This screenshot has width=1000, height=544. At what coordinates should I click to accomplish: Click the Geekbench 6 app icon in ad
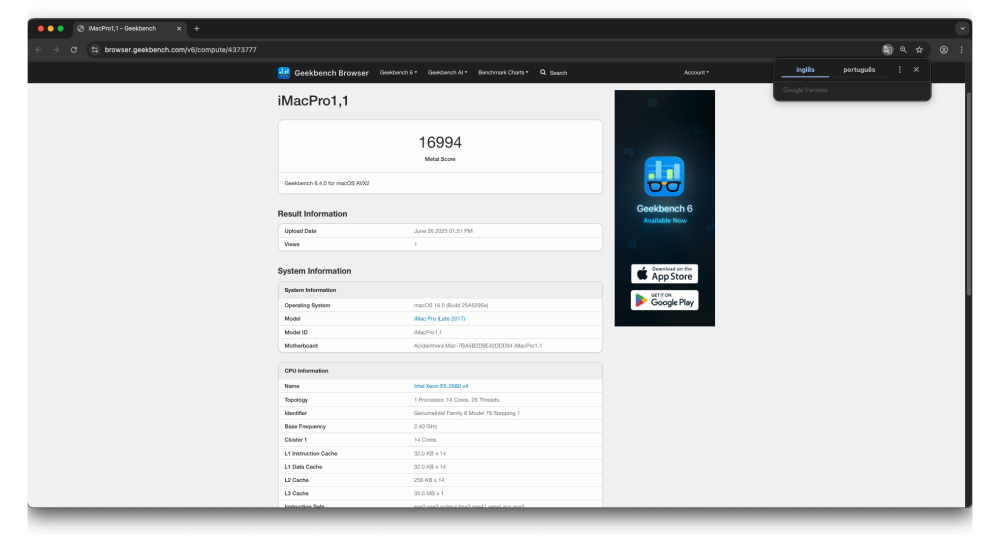[664, 176]
